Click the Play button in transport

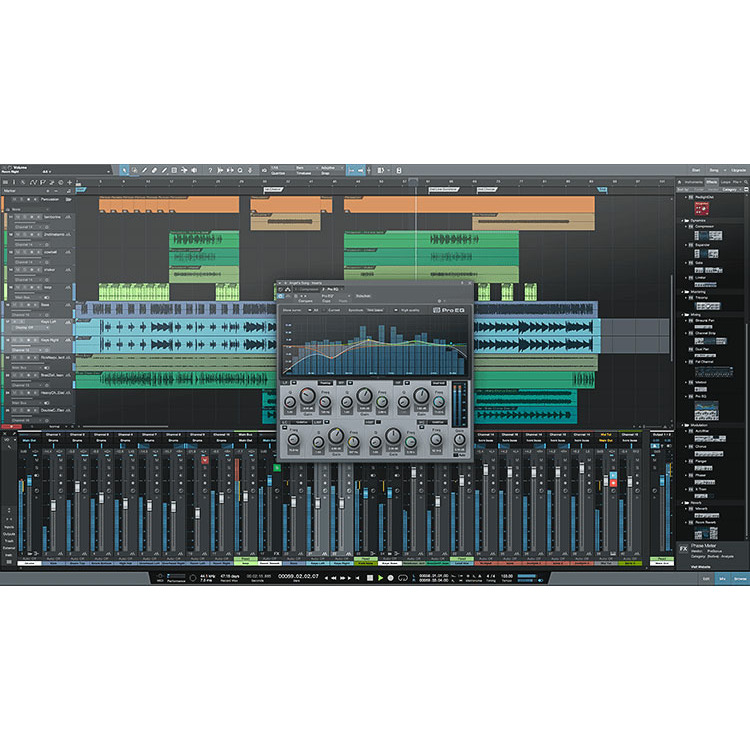click(380, 577)
